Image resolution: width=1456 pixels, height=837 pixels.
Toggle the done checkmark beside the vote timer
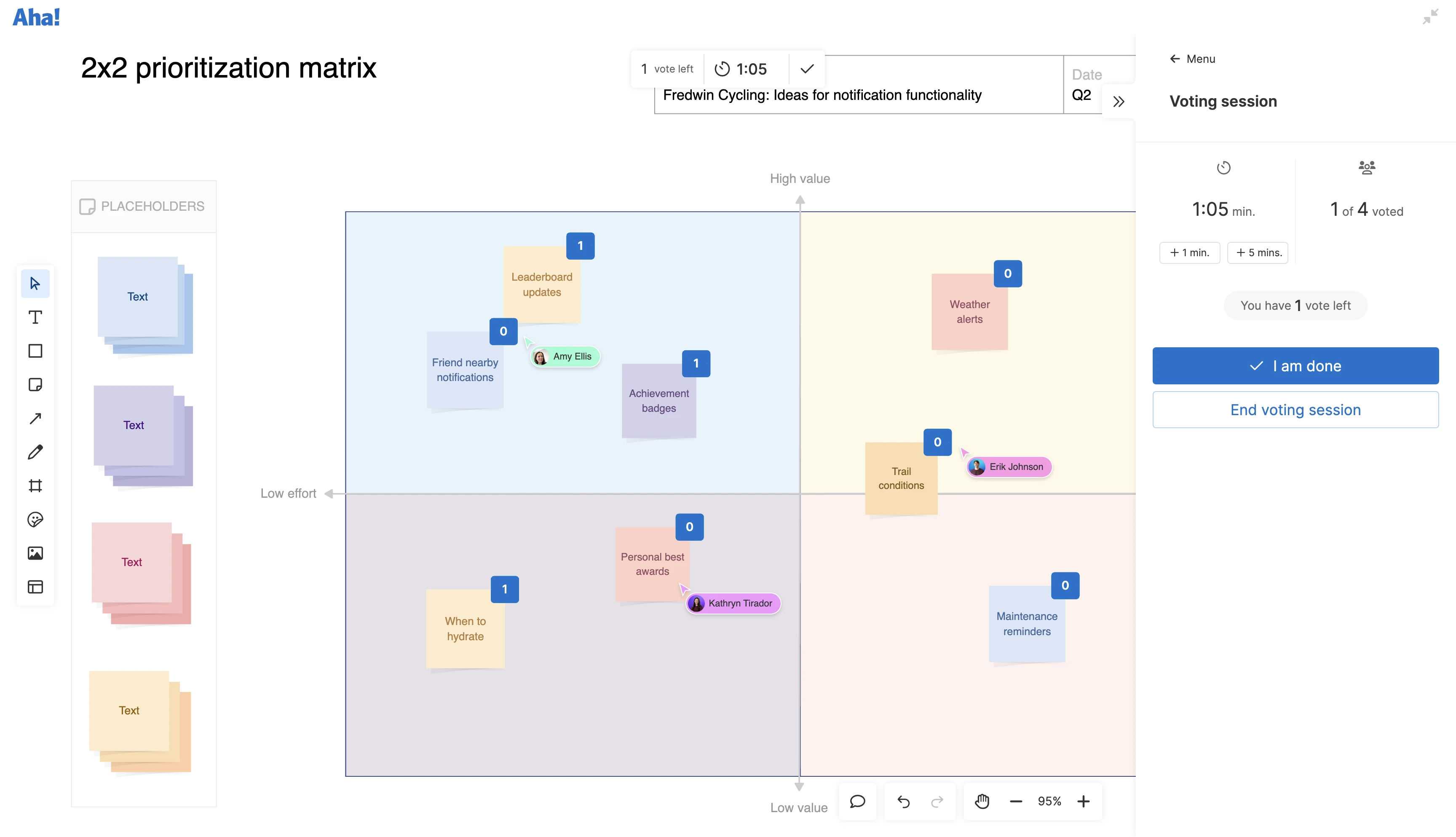pyautogui.click(x=807, y=68)
